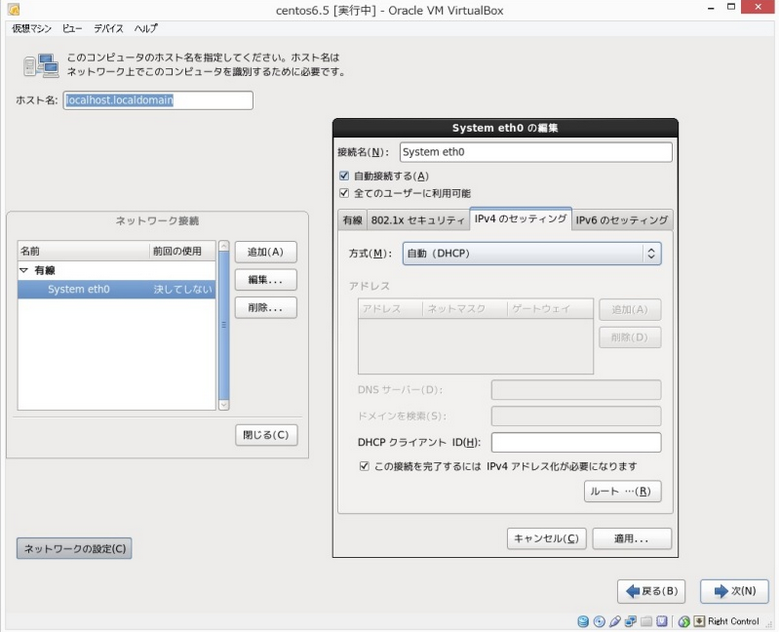779x632 pixels.
Task: Click the ルート…(R) button
Action: (623, 491)
